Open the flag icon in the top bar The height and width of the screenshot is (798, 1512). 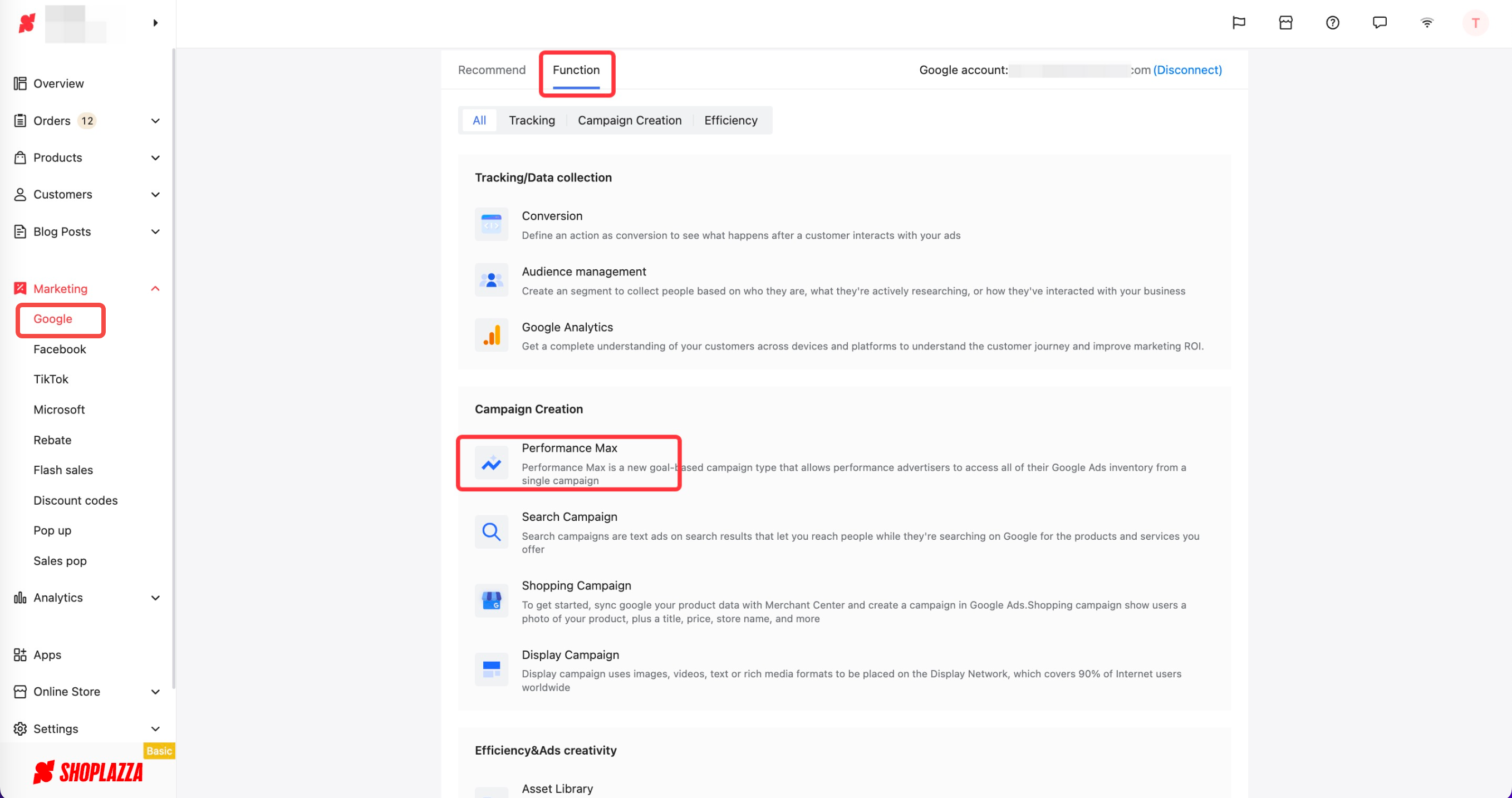click(x=1239, y=23)
